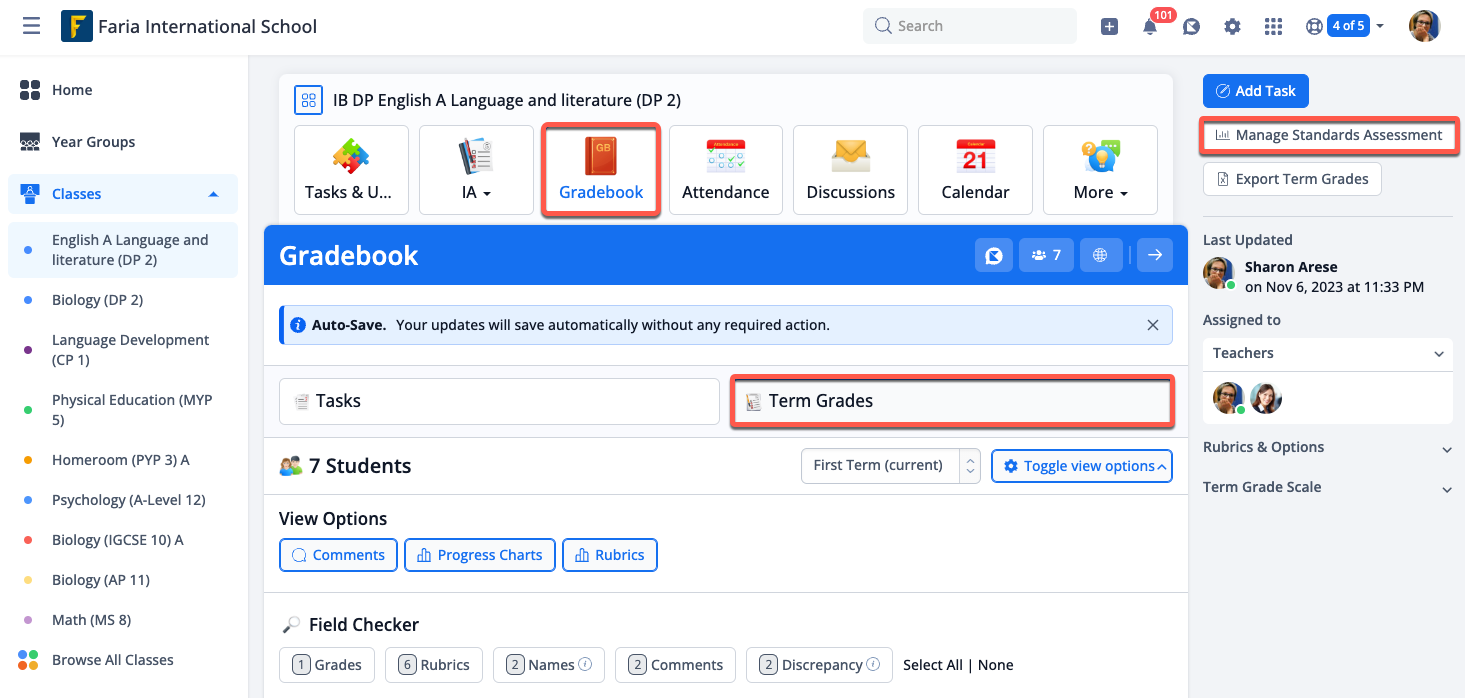Click Export Term Grades button
Screen dimensions: 1465x698
1292,179
